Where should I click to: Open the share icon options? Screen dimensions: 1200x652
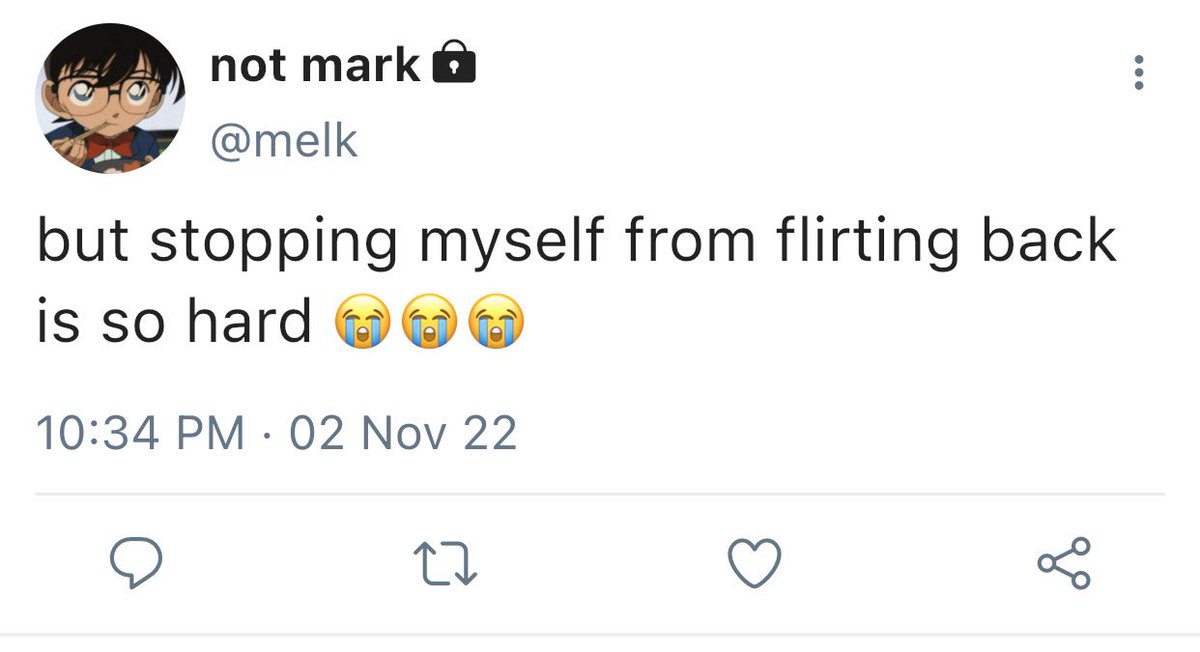[x=1065, y=565]
